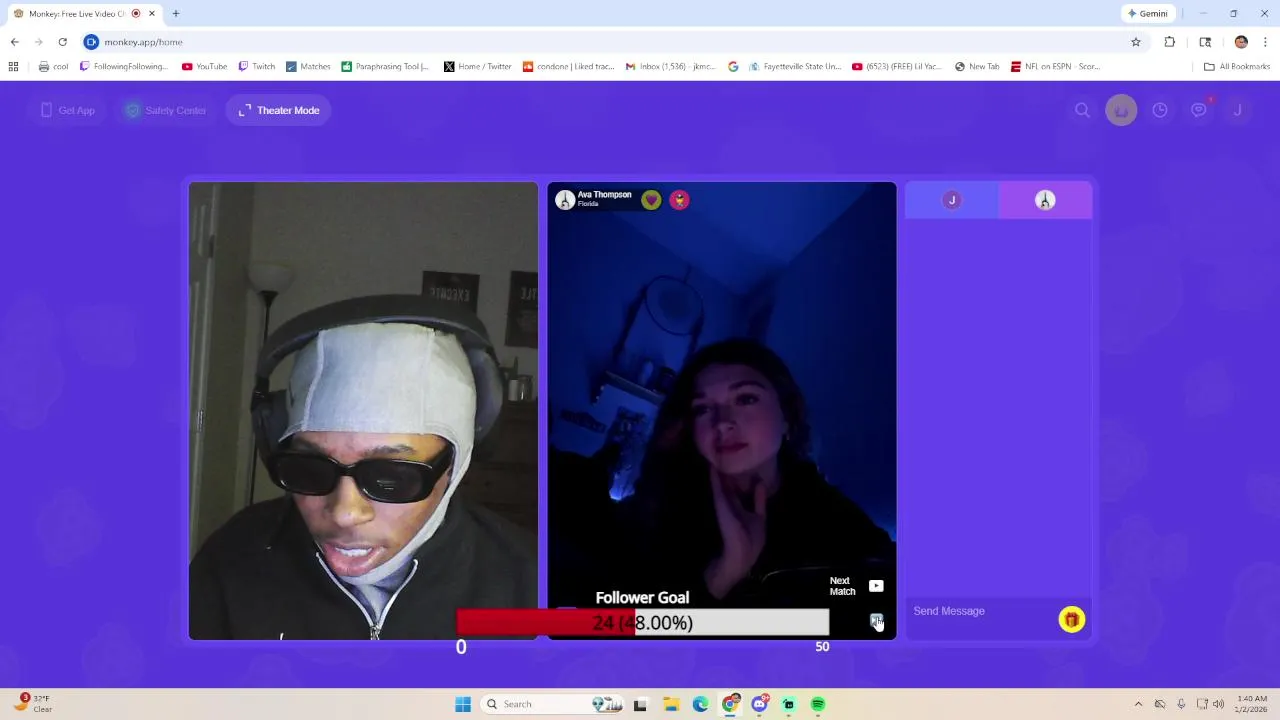The height and width of the screenshot is (720, 1280).
Task: Open Chrome extensions puzzle icon
Action: 1170,42
